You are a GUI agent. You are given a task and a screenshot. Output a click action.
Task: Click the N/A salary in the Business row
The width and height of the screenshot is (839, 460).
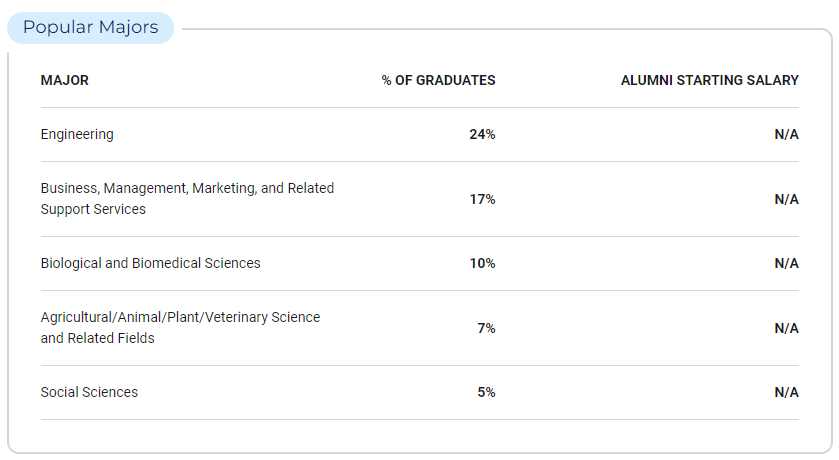[787, 199]
